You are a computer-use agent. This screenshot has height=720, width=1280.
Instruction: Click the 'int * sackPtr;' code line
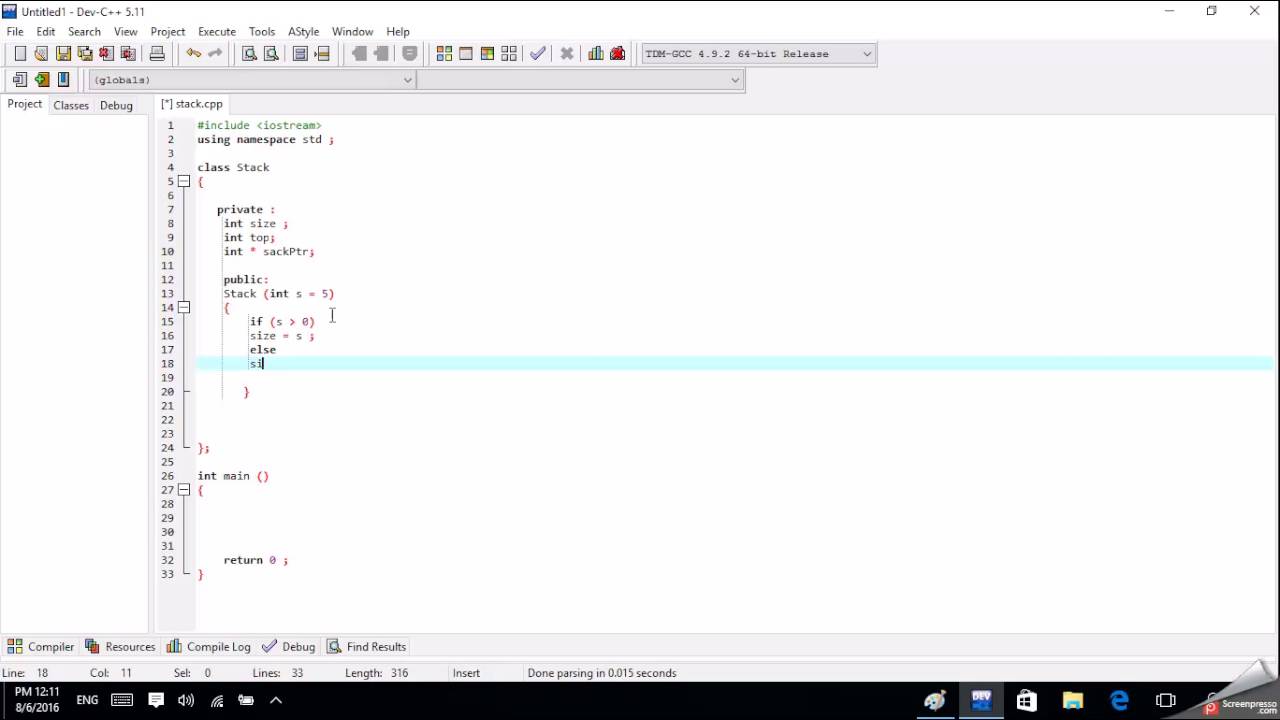pos(269,252)
